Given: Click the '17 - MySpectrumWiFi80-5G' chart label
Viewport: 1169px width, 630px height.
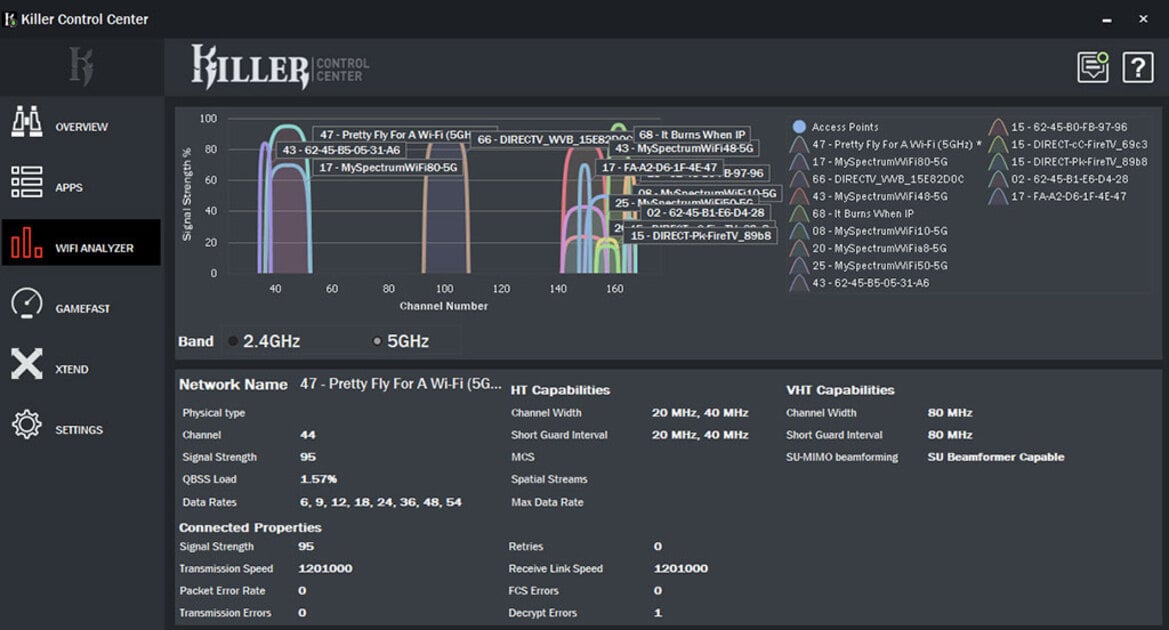Looking at the screenshot, I should (x=388, y=168).
